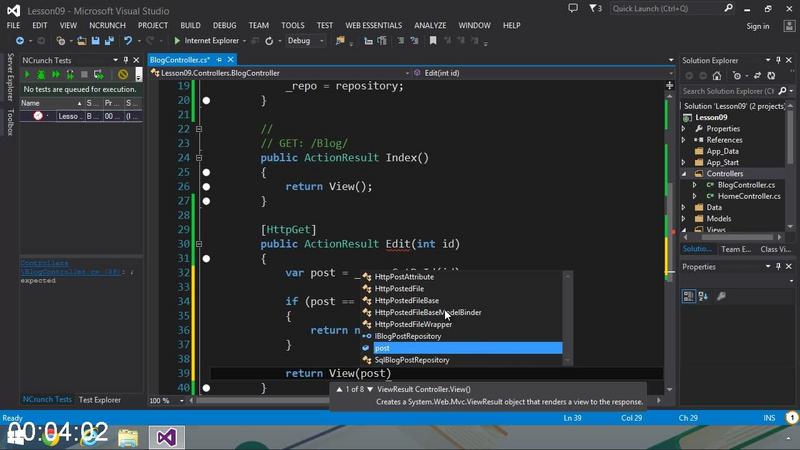This screenshot has height=450, width=800.
Task: Open the WEB ESSENTIALS menu
Action: point(373,25)
